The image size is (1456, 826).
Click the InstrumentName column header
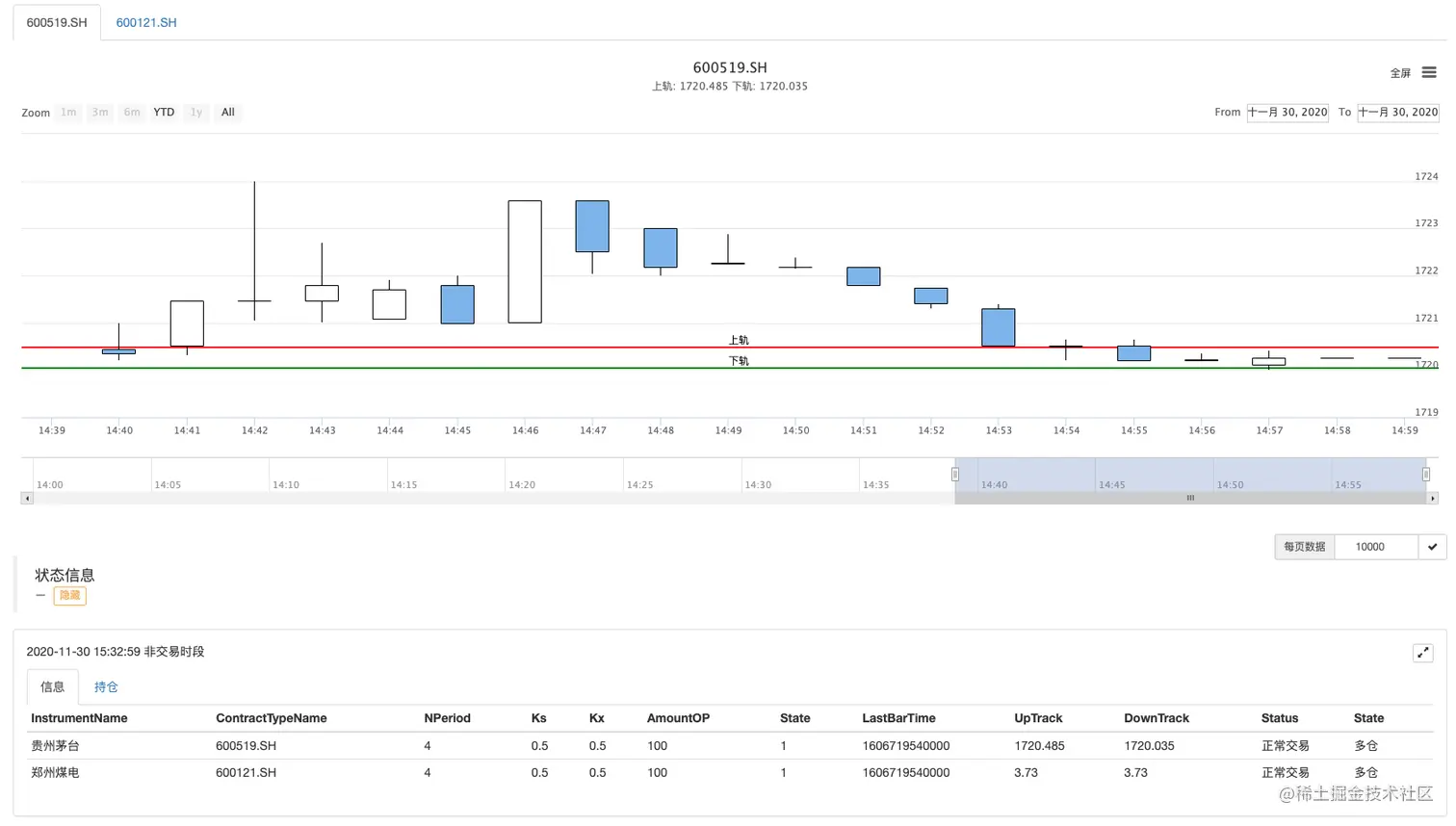pyautogui.click(x=79, y=718)
